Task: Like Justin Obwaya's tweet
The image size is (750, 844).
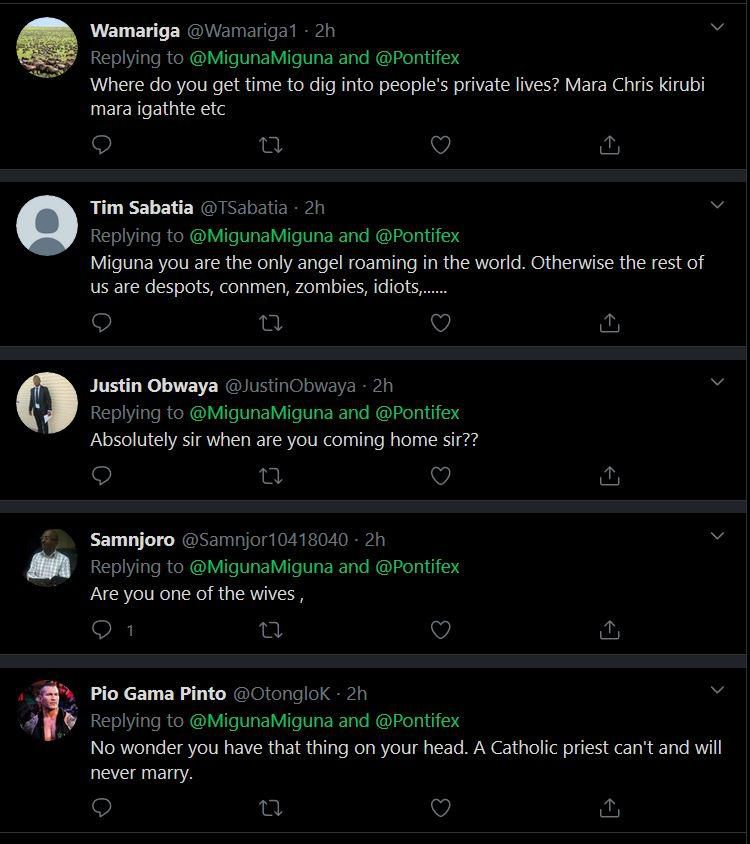Action: click(440, 476)
